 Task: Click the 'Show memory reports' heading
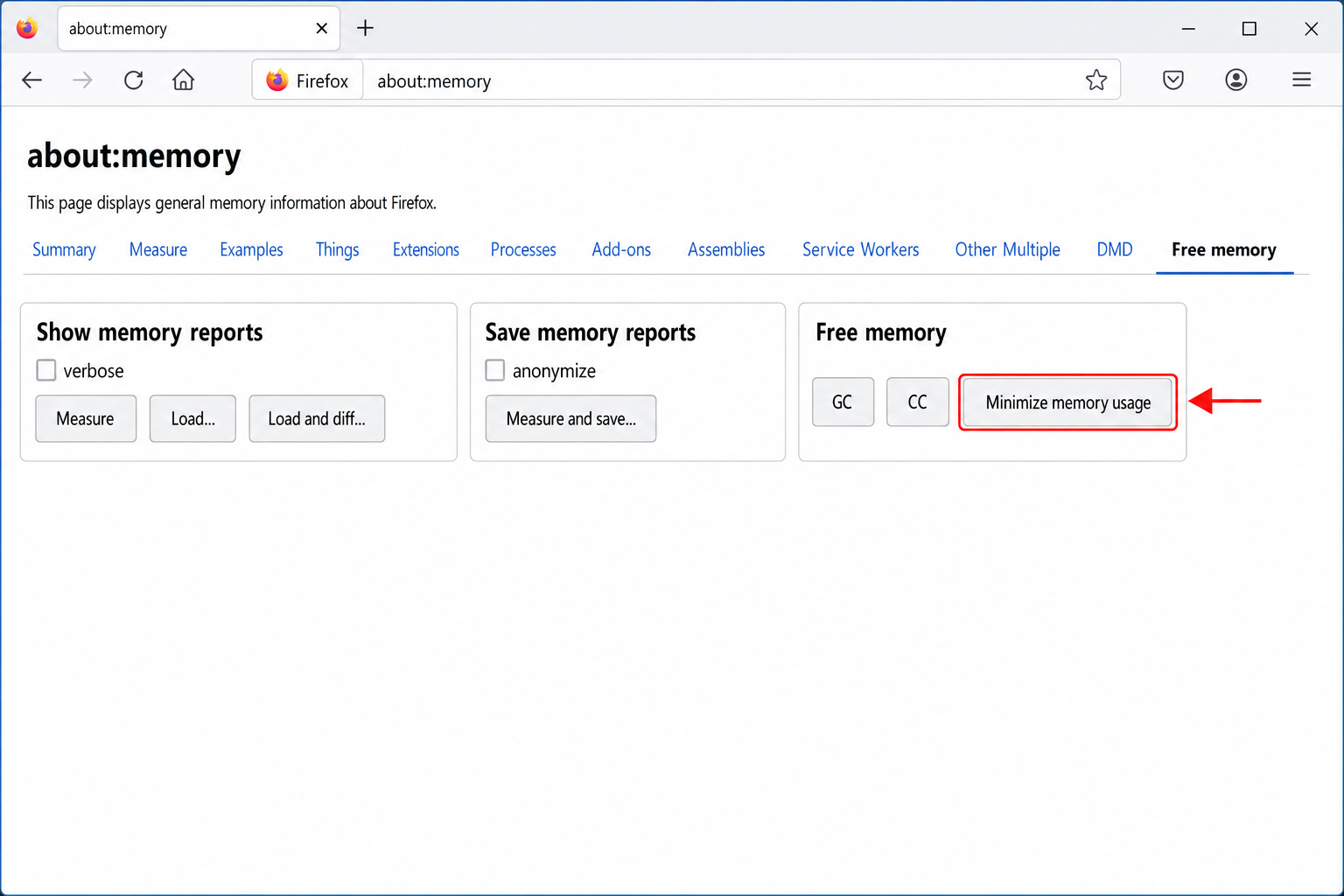150,332
